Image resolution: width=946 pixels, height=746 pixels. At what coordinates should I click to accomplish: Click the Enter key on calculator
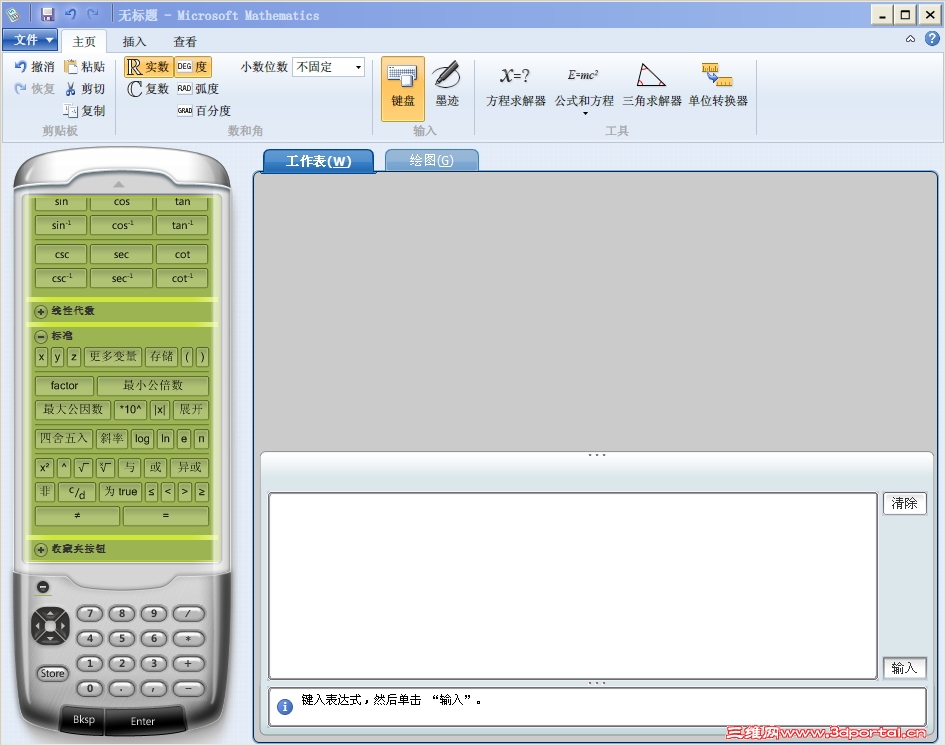point(143,721)
